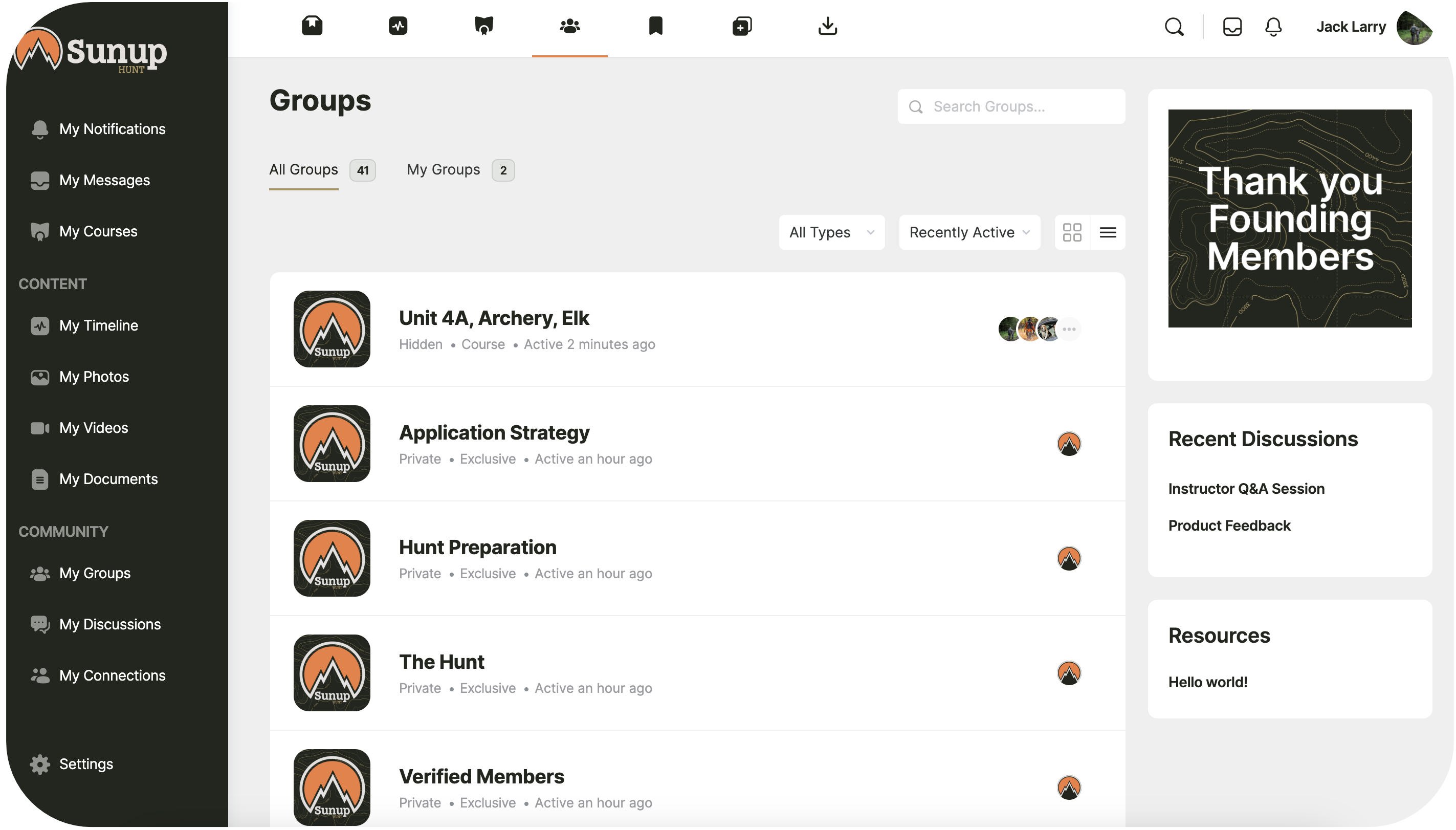Select the All Groups tab
1456x830 pixels.
point(303,170)
